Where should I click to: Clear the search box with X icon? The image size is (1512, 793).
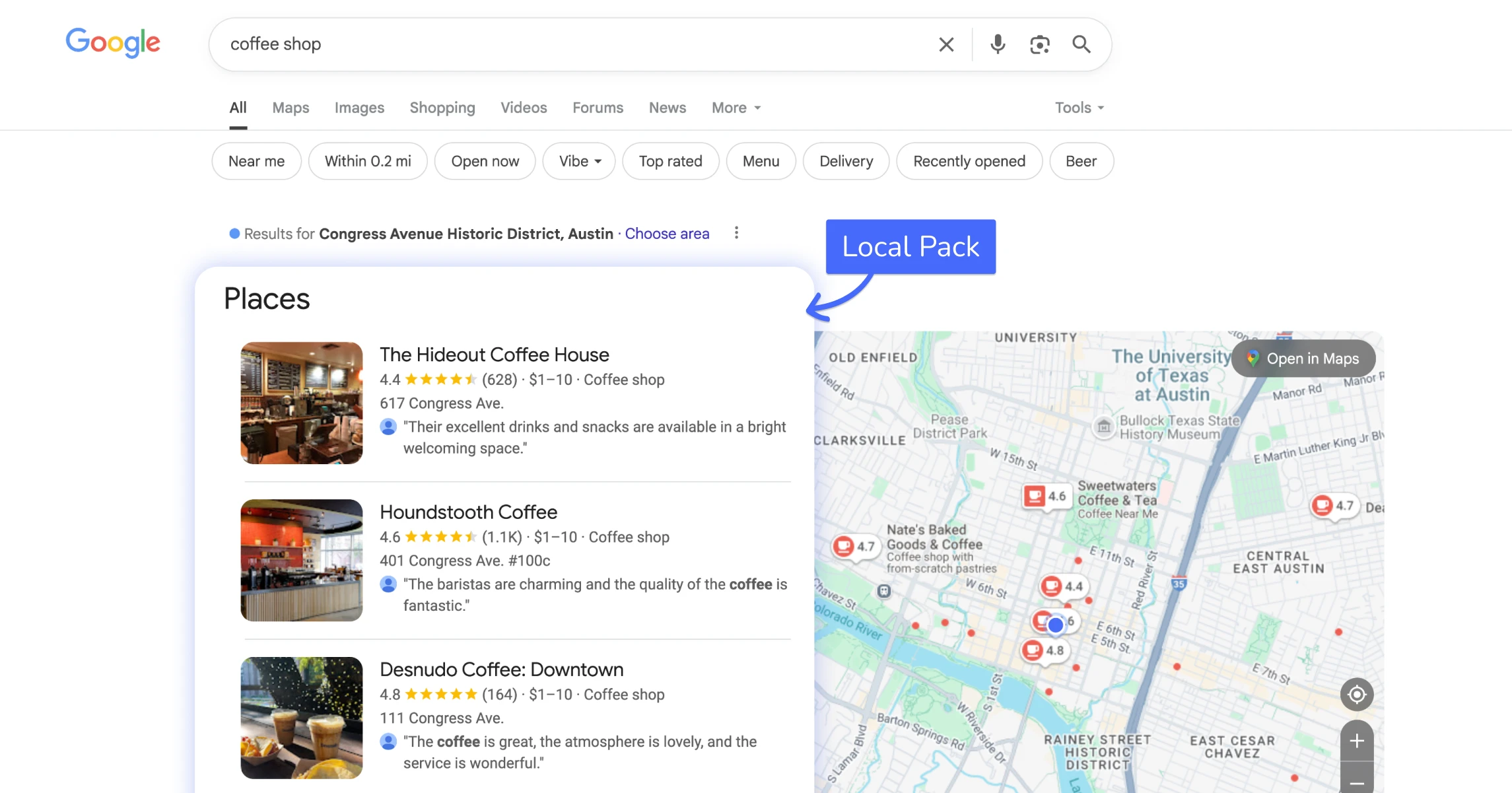pos(945,44)
